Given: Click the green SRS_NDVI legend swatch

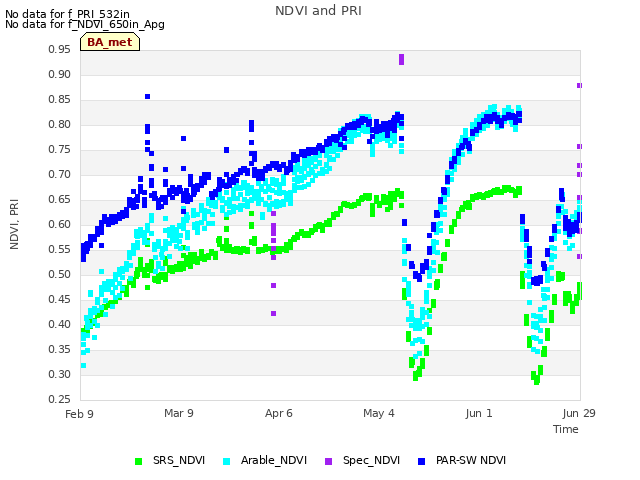Looking at the screenshot, I should tap(138, 461).
